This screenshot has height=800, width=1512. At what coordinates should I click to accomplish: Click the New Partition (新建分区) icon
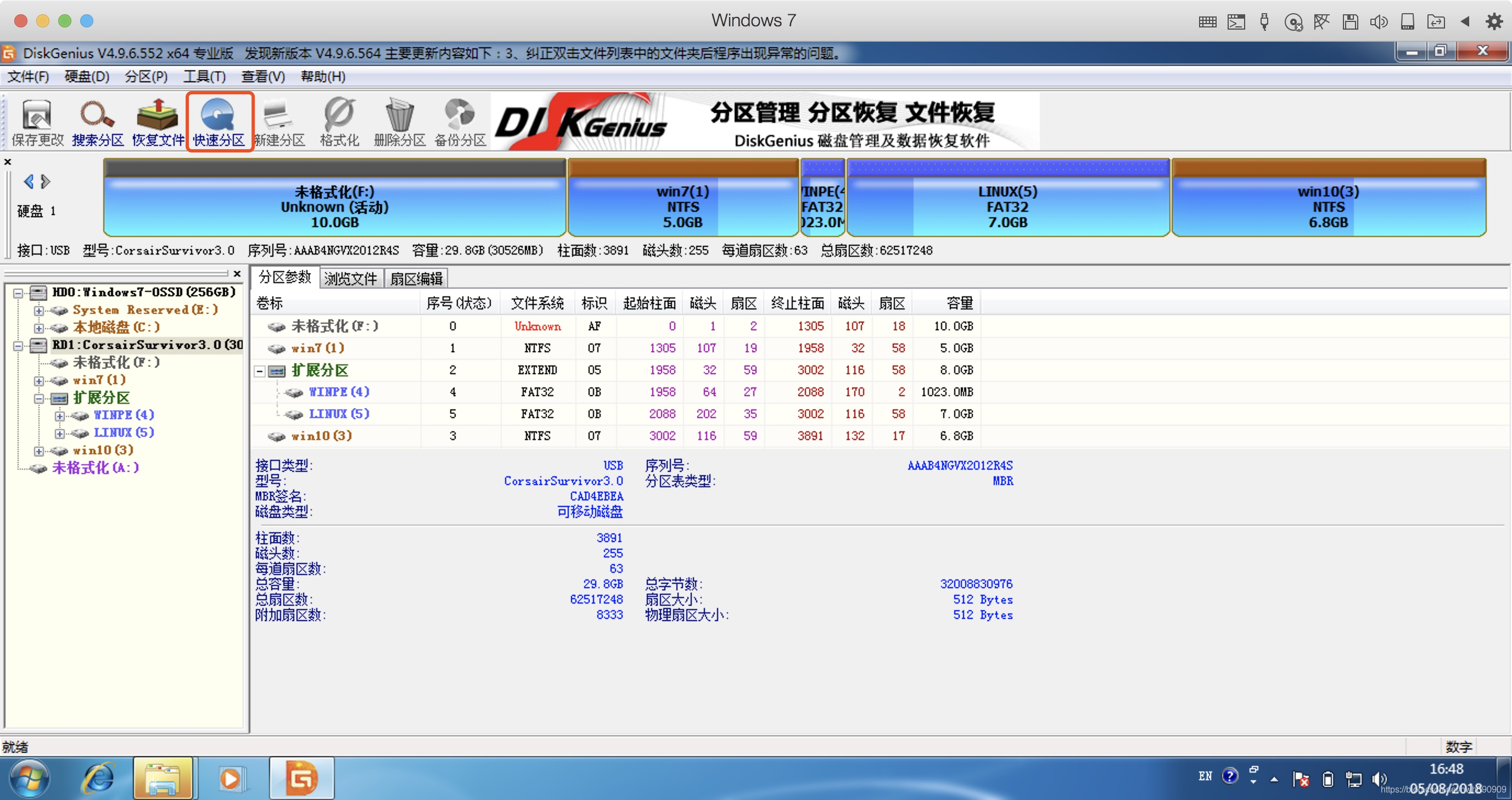coord(279,122)
